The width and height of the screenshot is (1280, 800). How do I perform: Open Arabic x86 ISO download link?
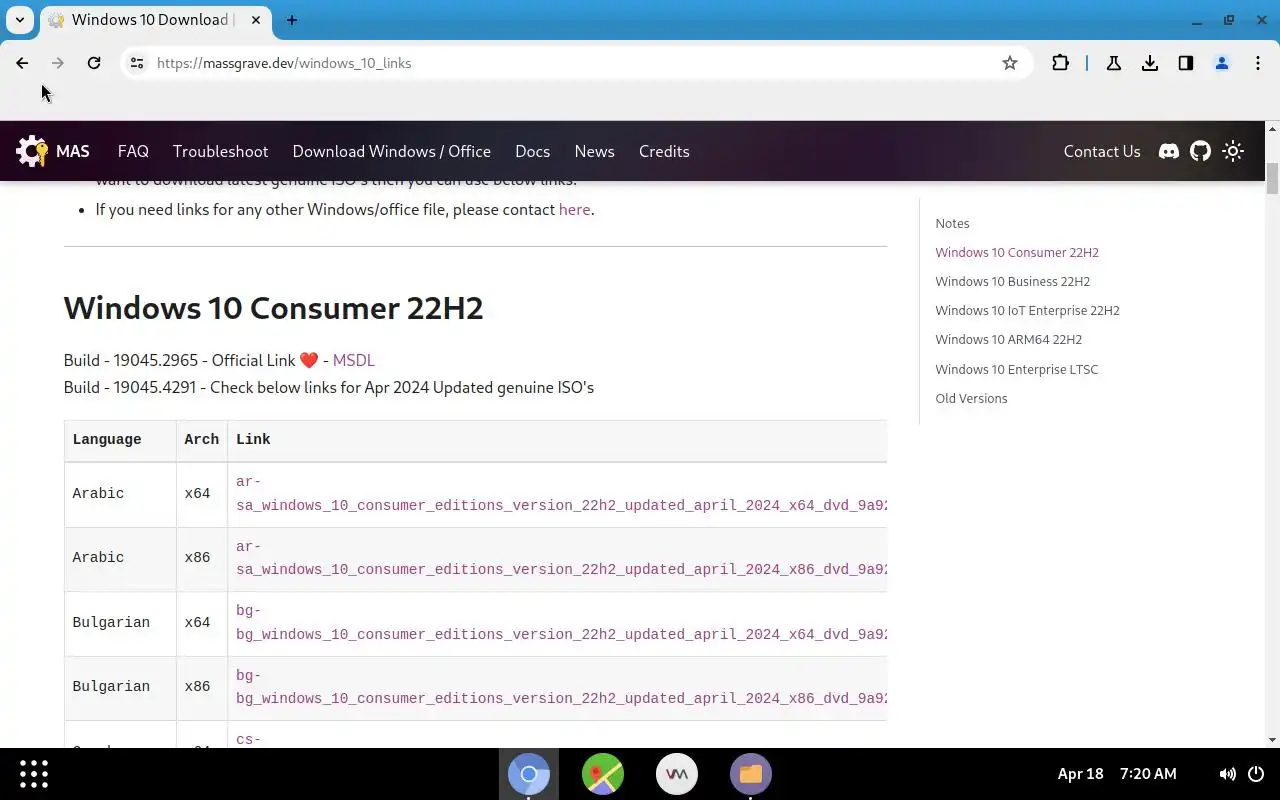pyautogui.click(x=561, y=558)
